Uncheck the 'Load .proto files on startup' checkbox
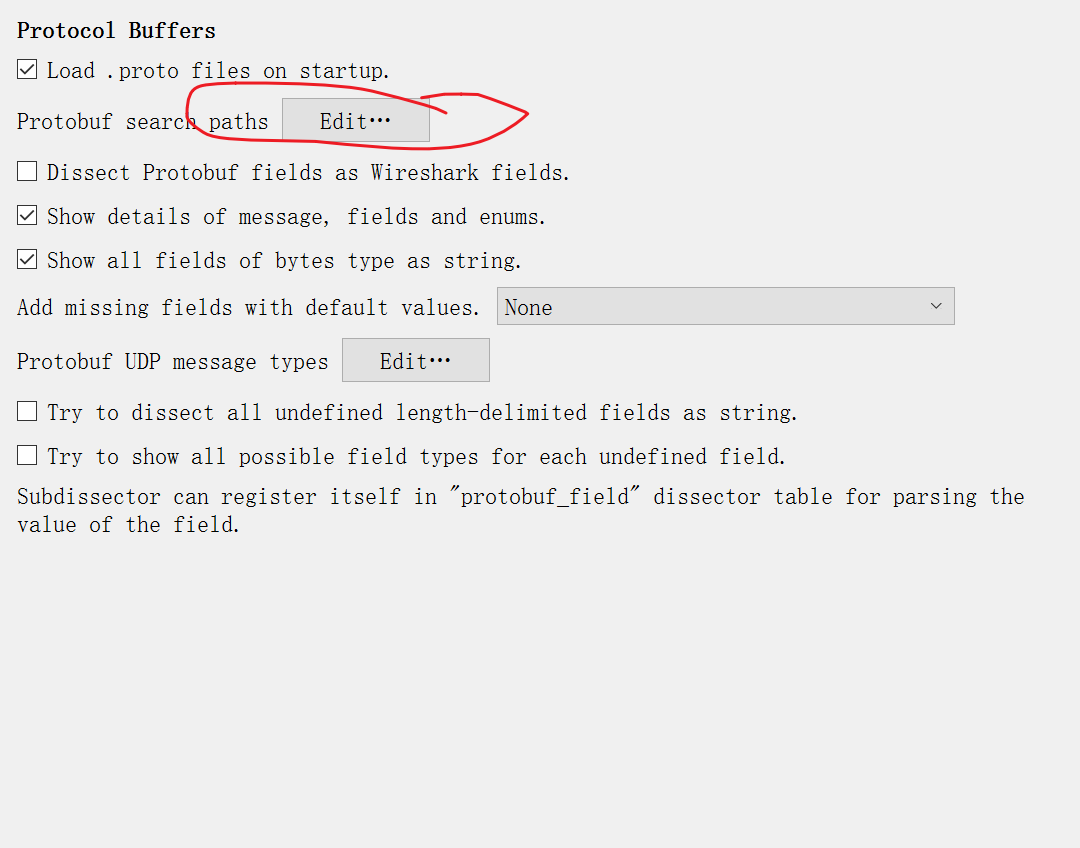Image resolution: width=1080 pixels, height=848 pixels. click(27, 70)
